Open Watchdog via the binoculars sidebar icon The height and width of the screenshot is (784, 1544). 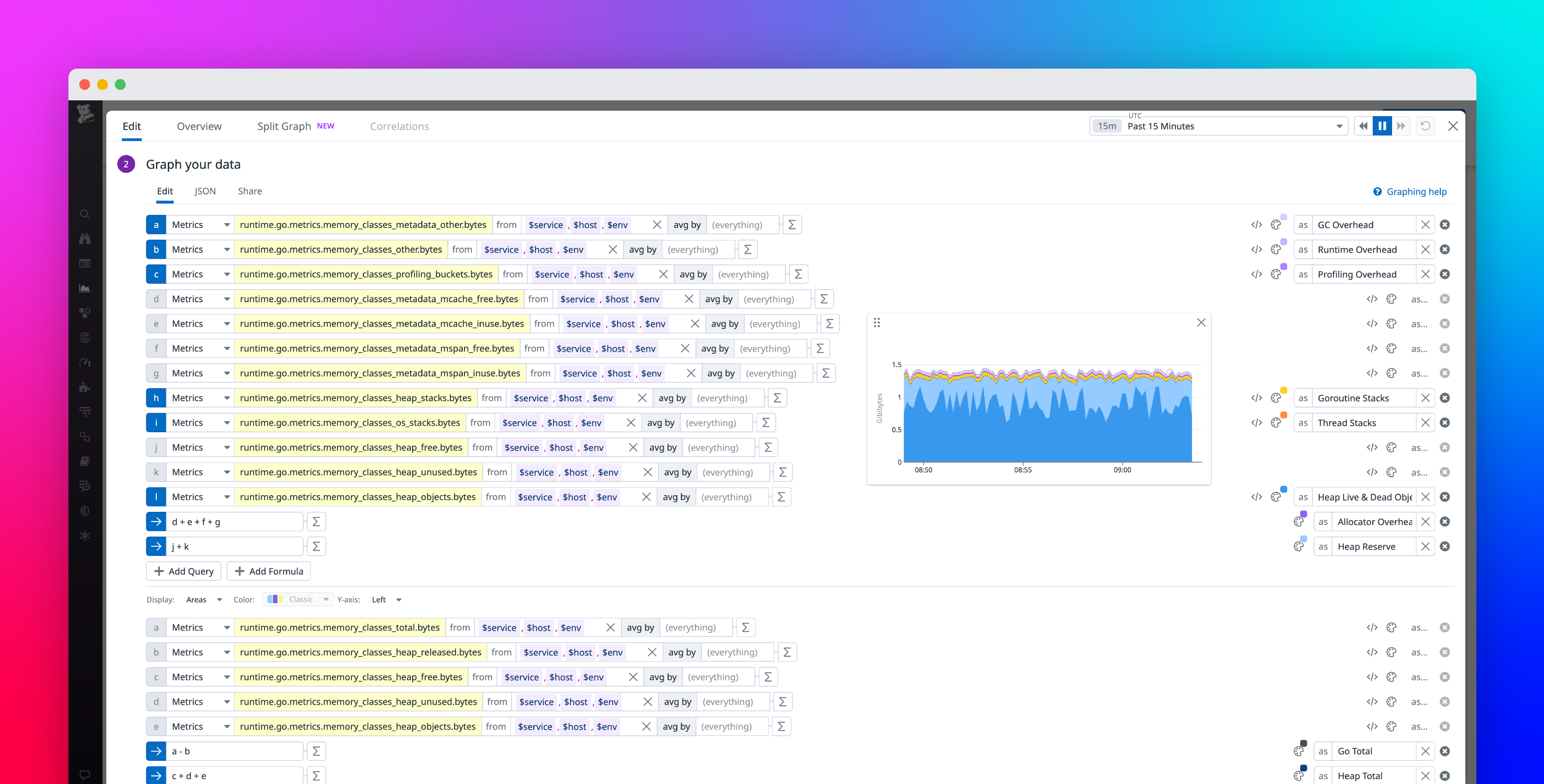[x=85, y=238]
